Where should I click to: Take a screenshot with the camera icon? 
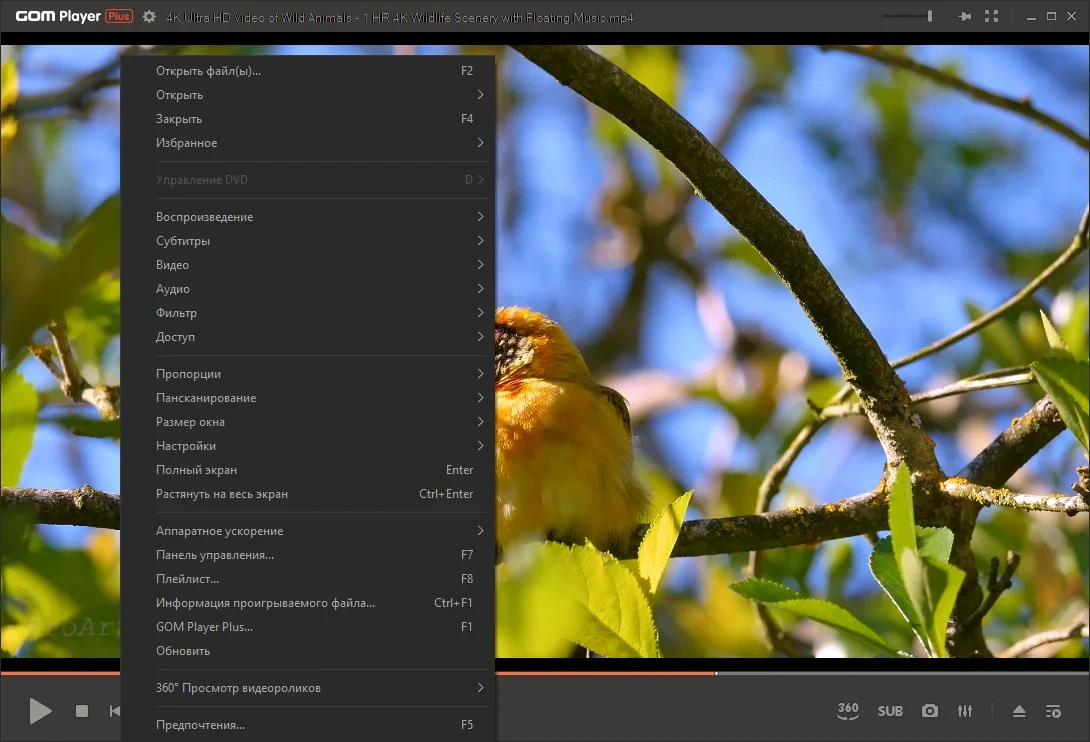pos(929,711)
